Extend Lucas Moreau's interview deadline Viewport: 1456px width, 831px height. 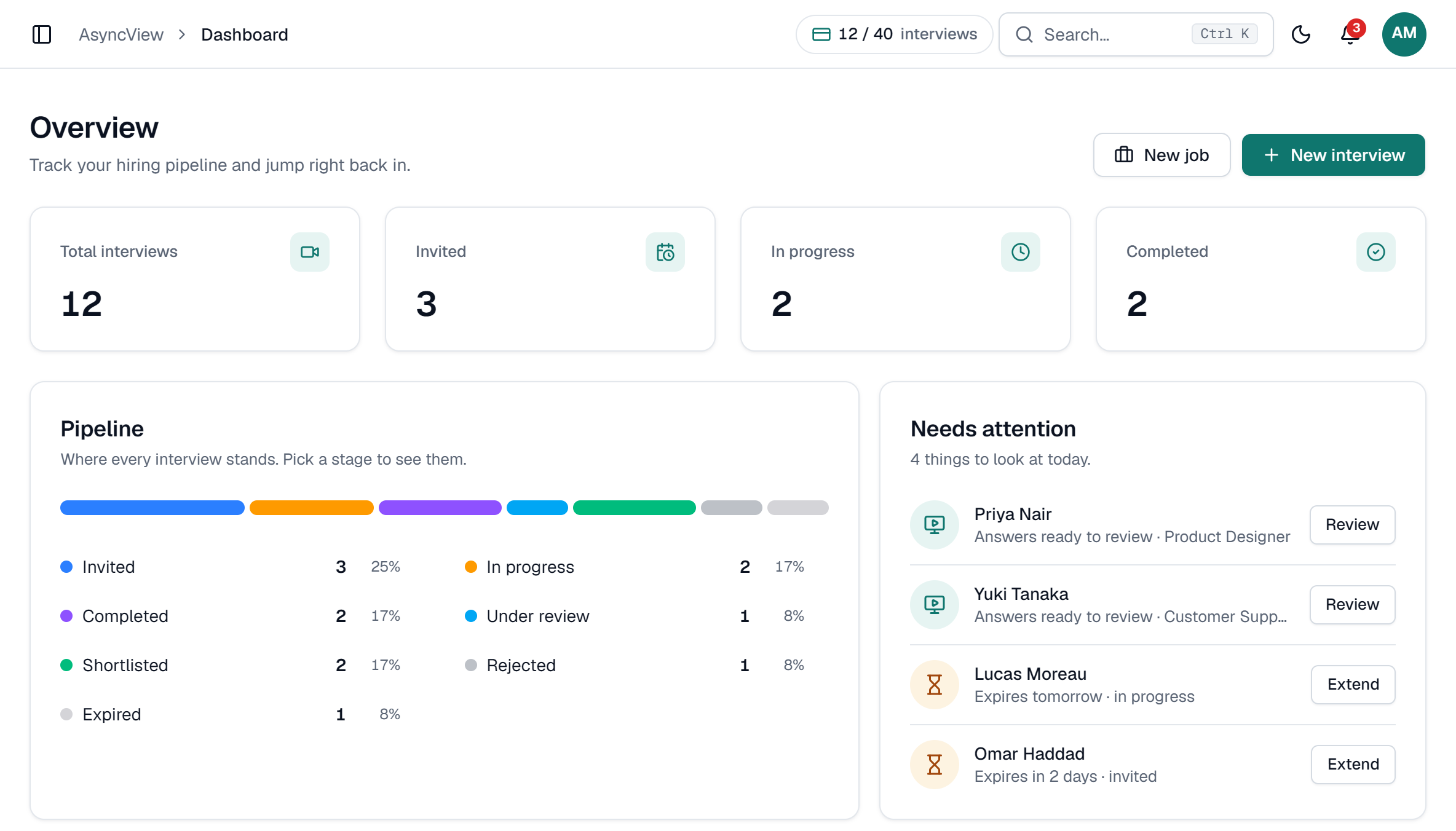coord(1353,685)
